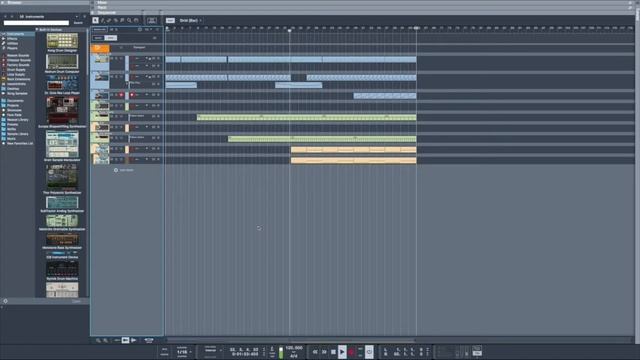The width and height of the screenshot is (640, 360).
Task: Select Desktop in browser sidebar
Action: [x=13, y=89]
